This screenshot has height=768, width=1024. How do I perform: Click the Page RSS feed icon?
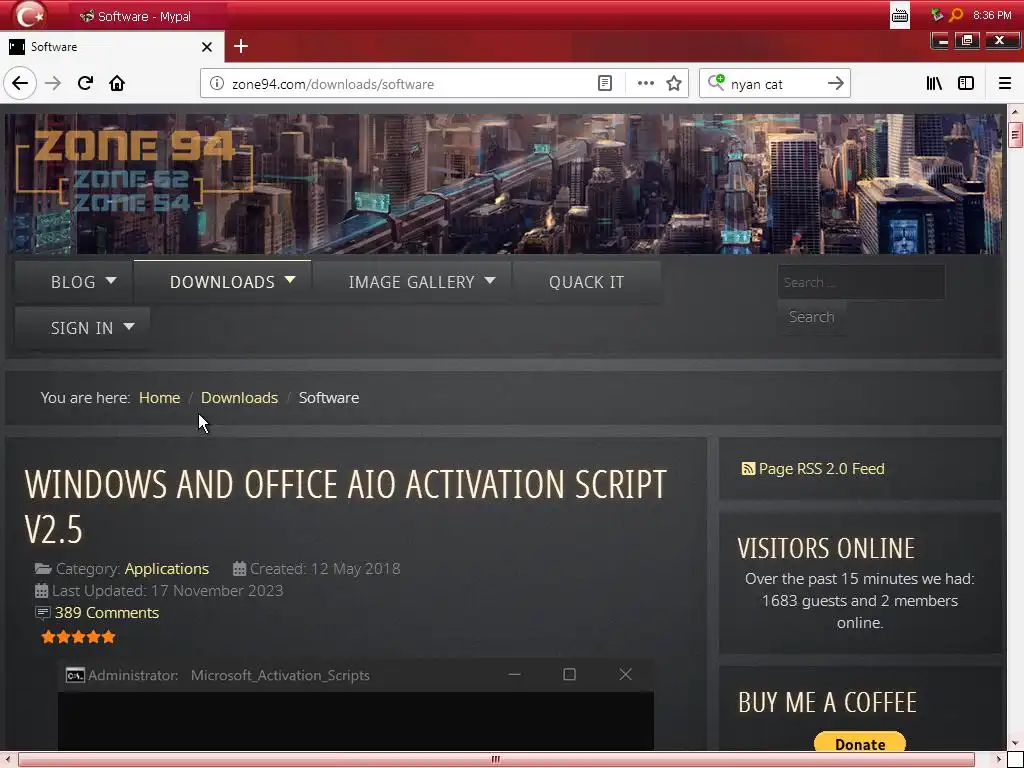tap(748, 468)
